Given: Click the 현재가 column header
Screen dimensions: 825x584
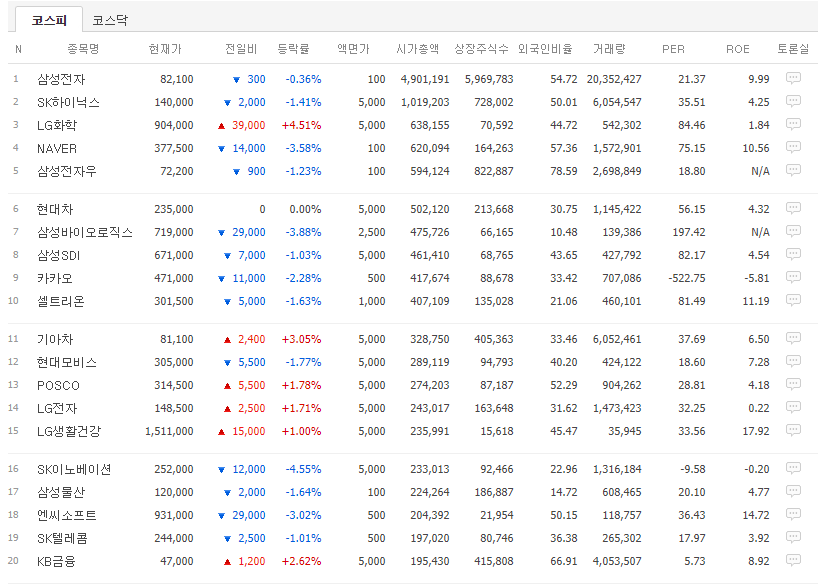Looking at the screenshot, I should click(165, 49).
